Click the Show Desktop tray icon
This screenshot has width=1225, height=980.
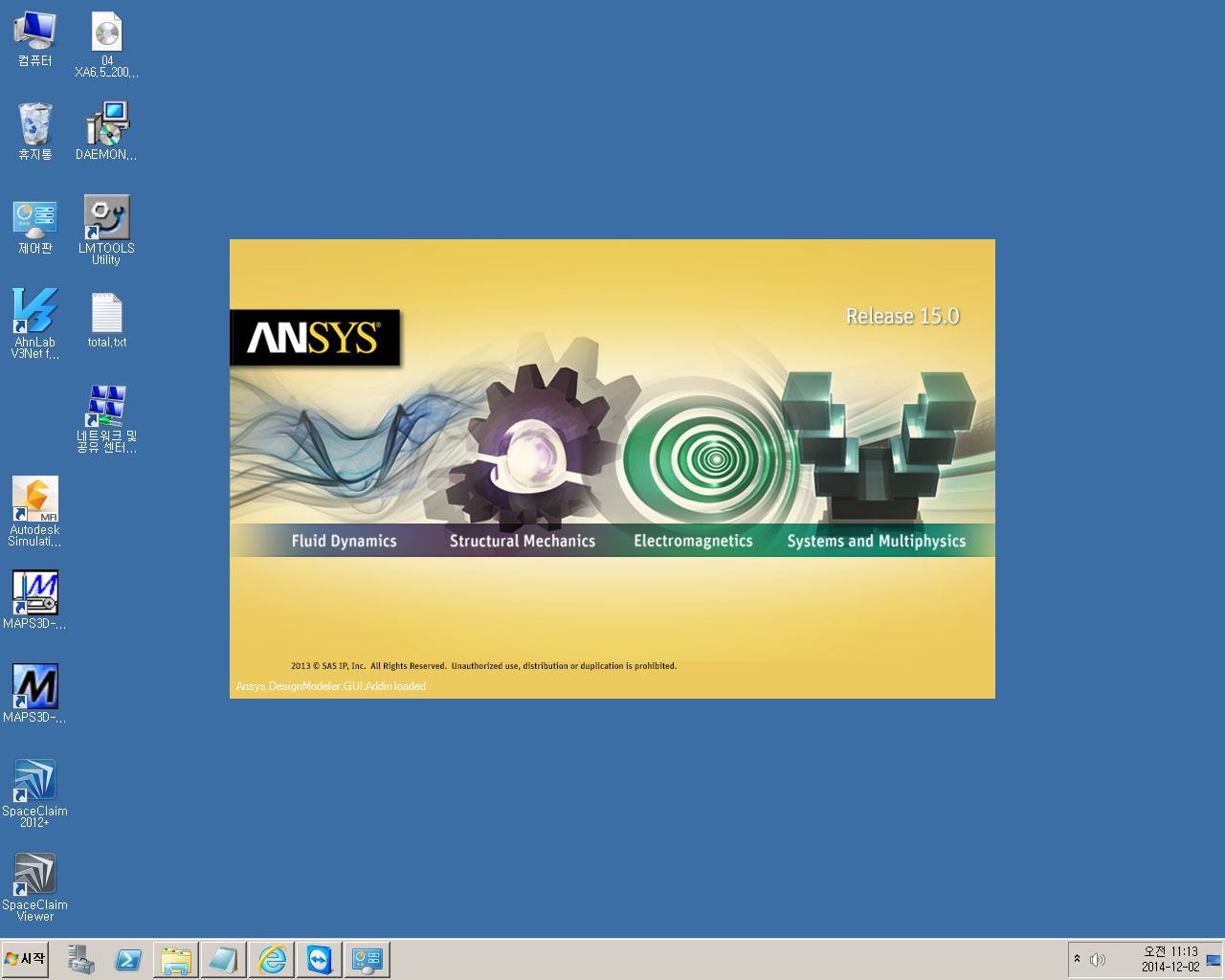1214,959
